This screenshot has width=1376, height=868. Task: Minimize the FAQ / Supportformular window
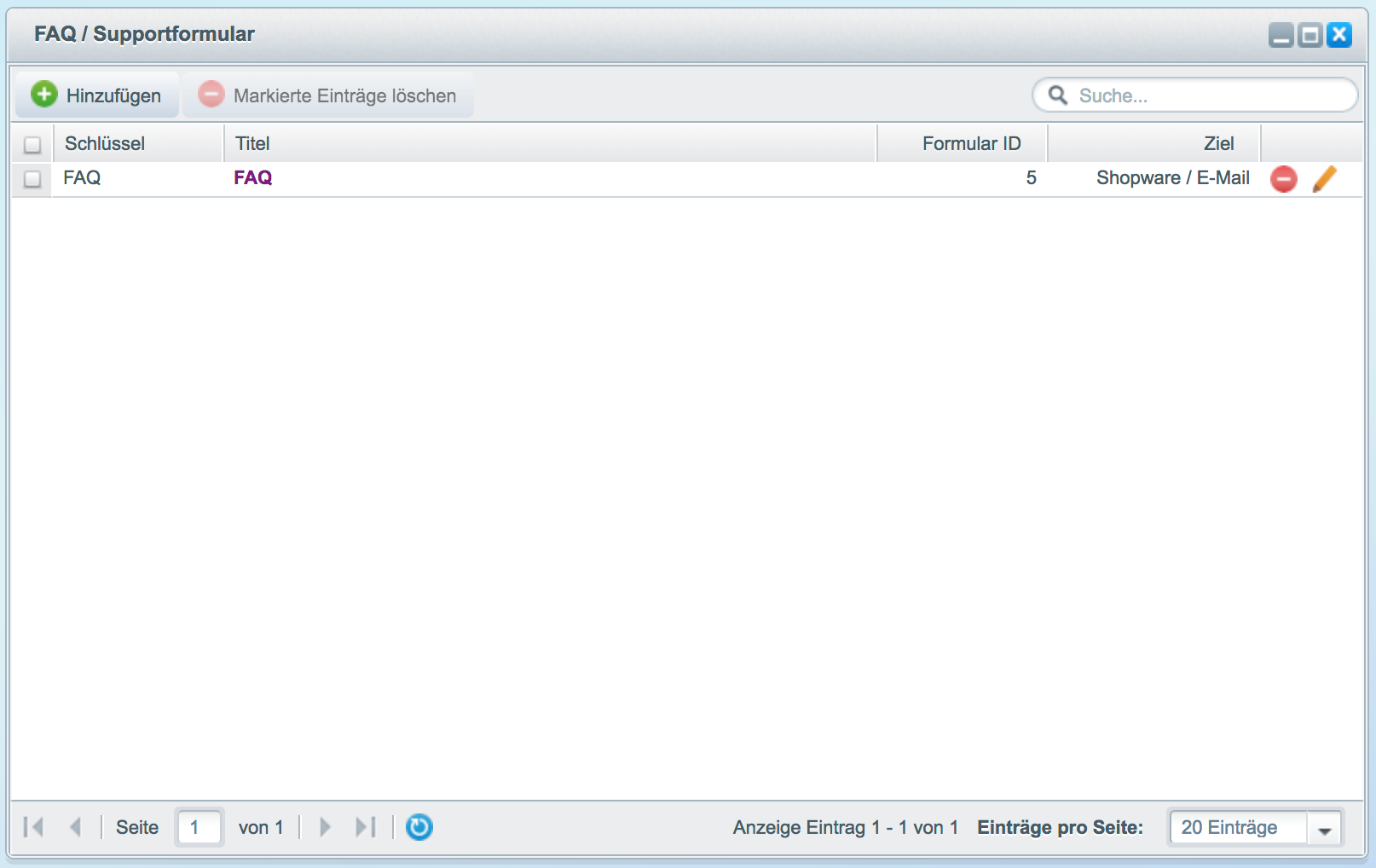click(1281, 35)
